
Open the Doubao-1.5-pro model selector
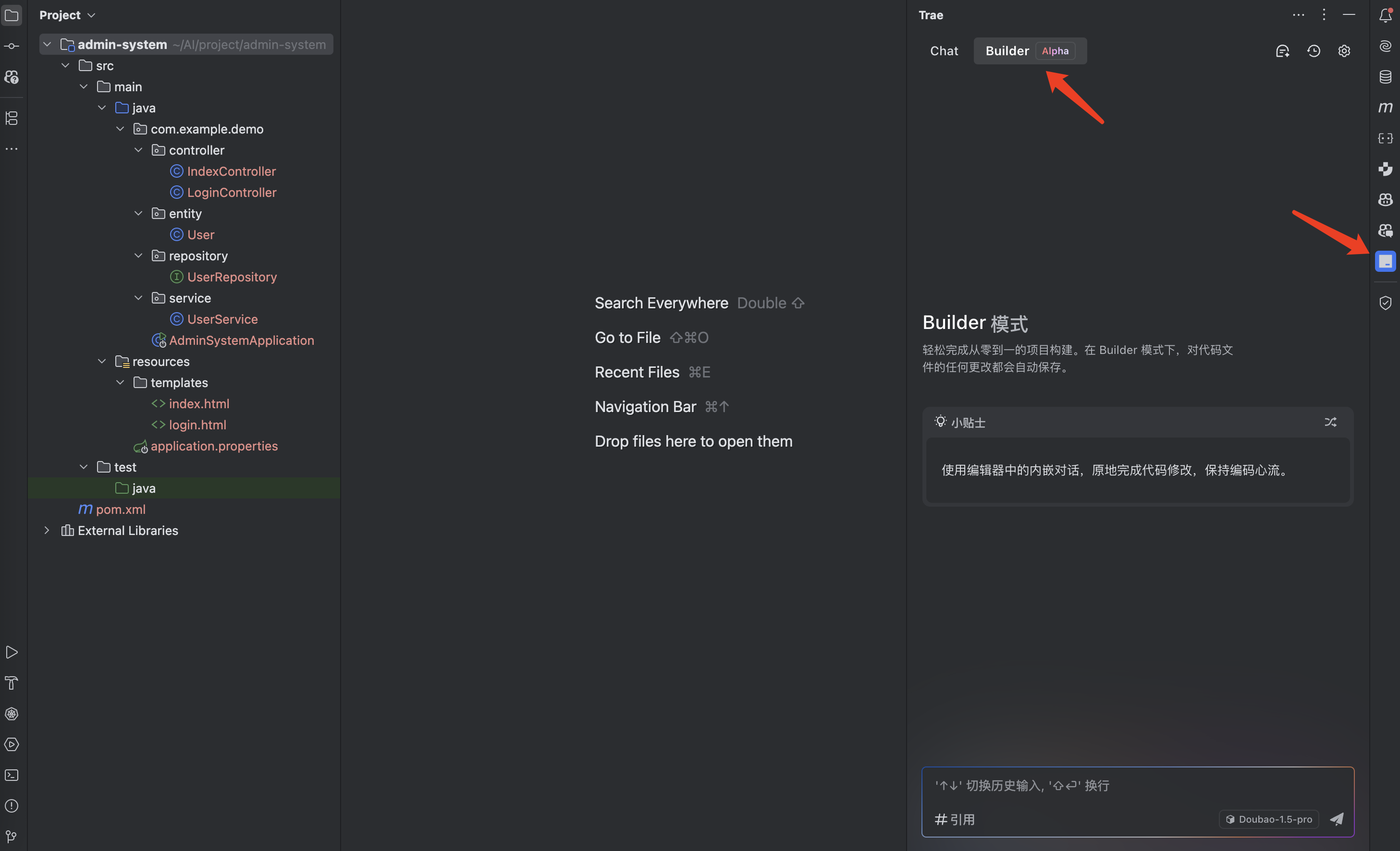(1268, 819)
